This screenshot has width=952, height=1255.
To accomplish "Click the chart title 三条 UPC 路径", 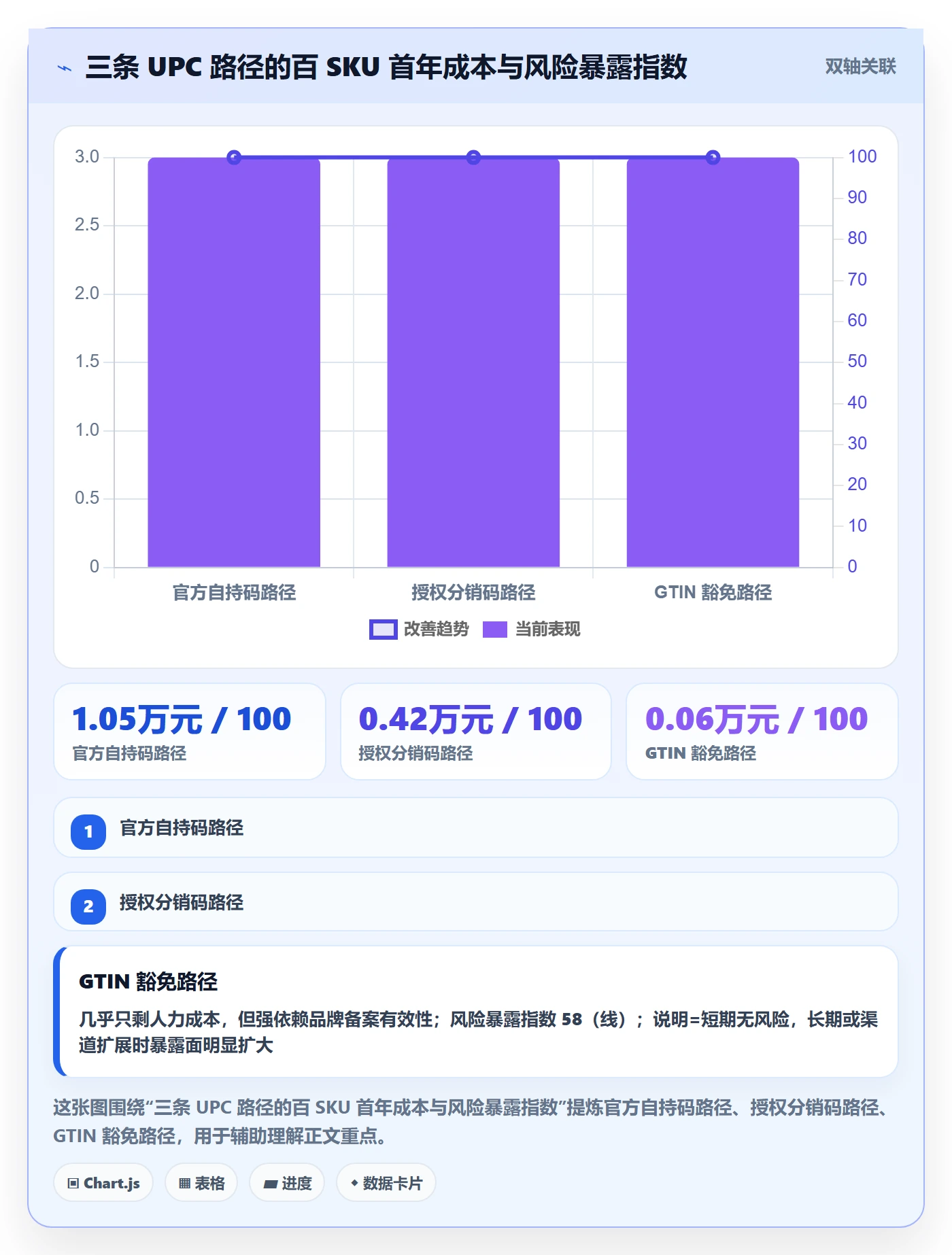I will tap(386, 67).
